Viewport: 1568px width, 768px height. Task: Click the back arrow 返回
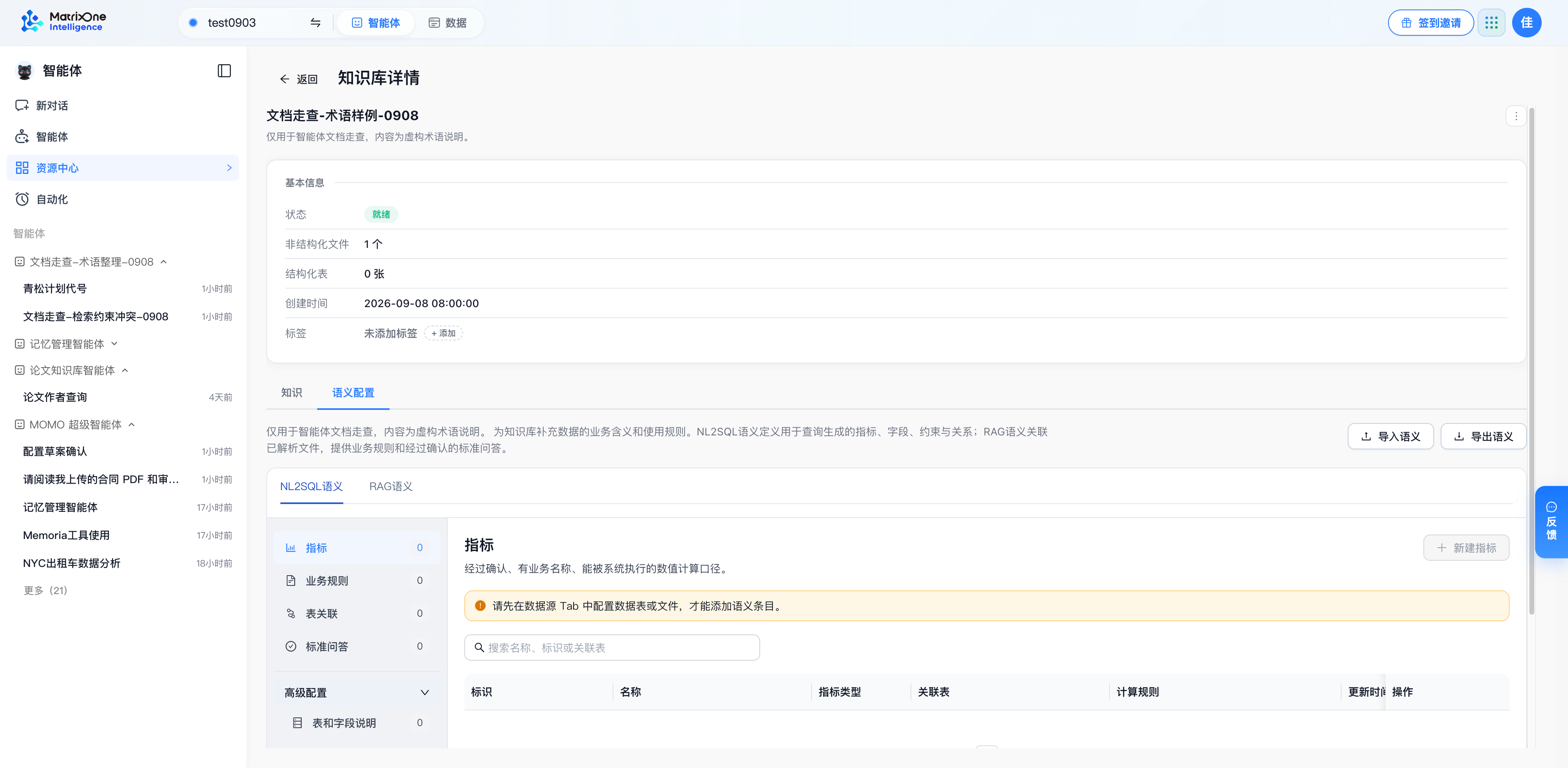click(298, 79)
